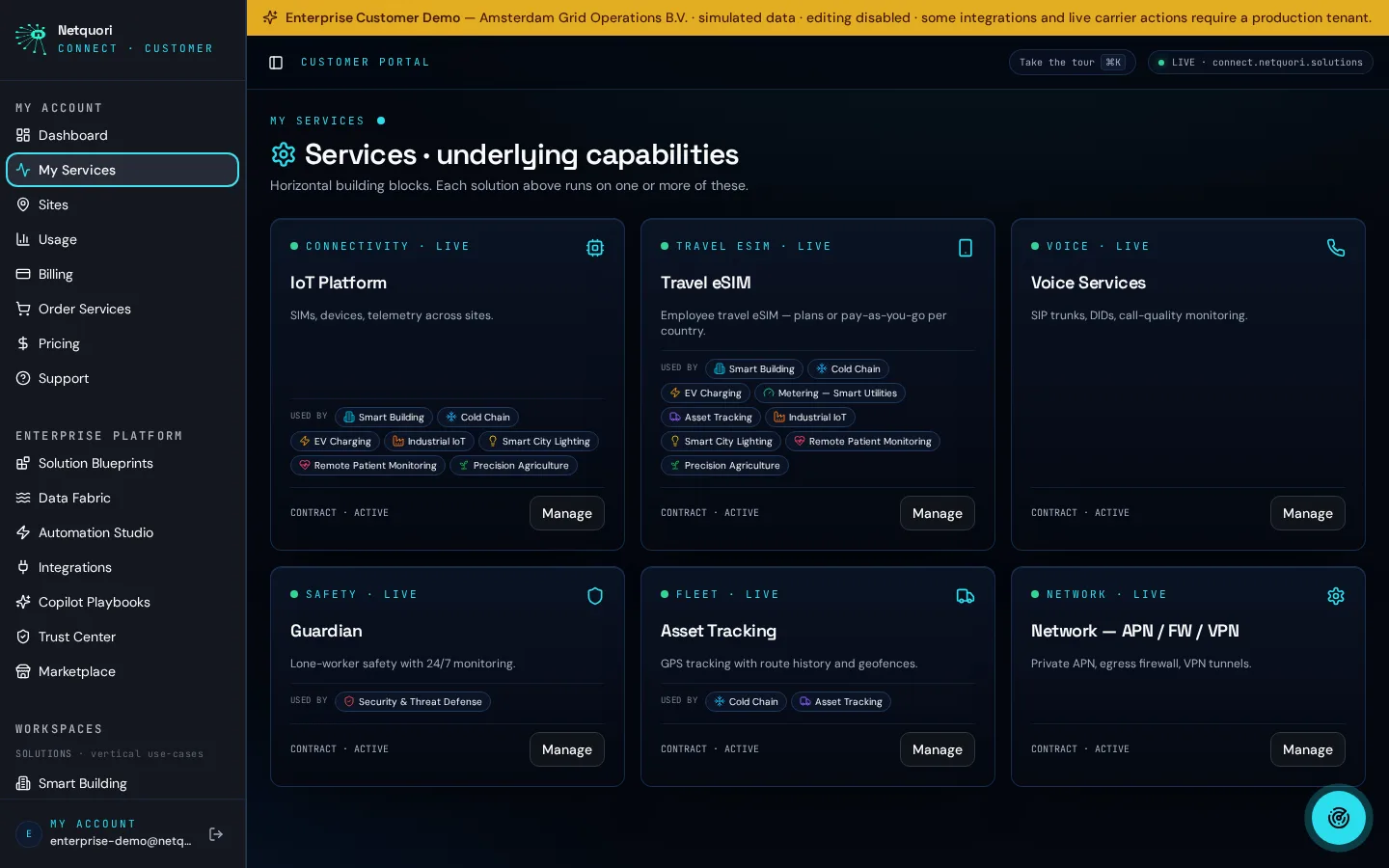Click Manage on IoT Platform card
Viewport: 1389px width, 868px height.
(x=567, y=513)
